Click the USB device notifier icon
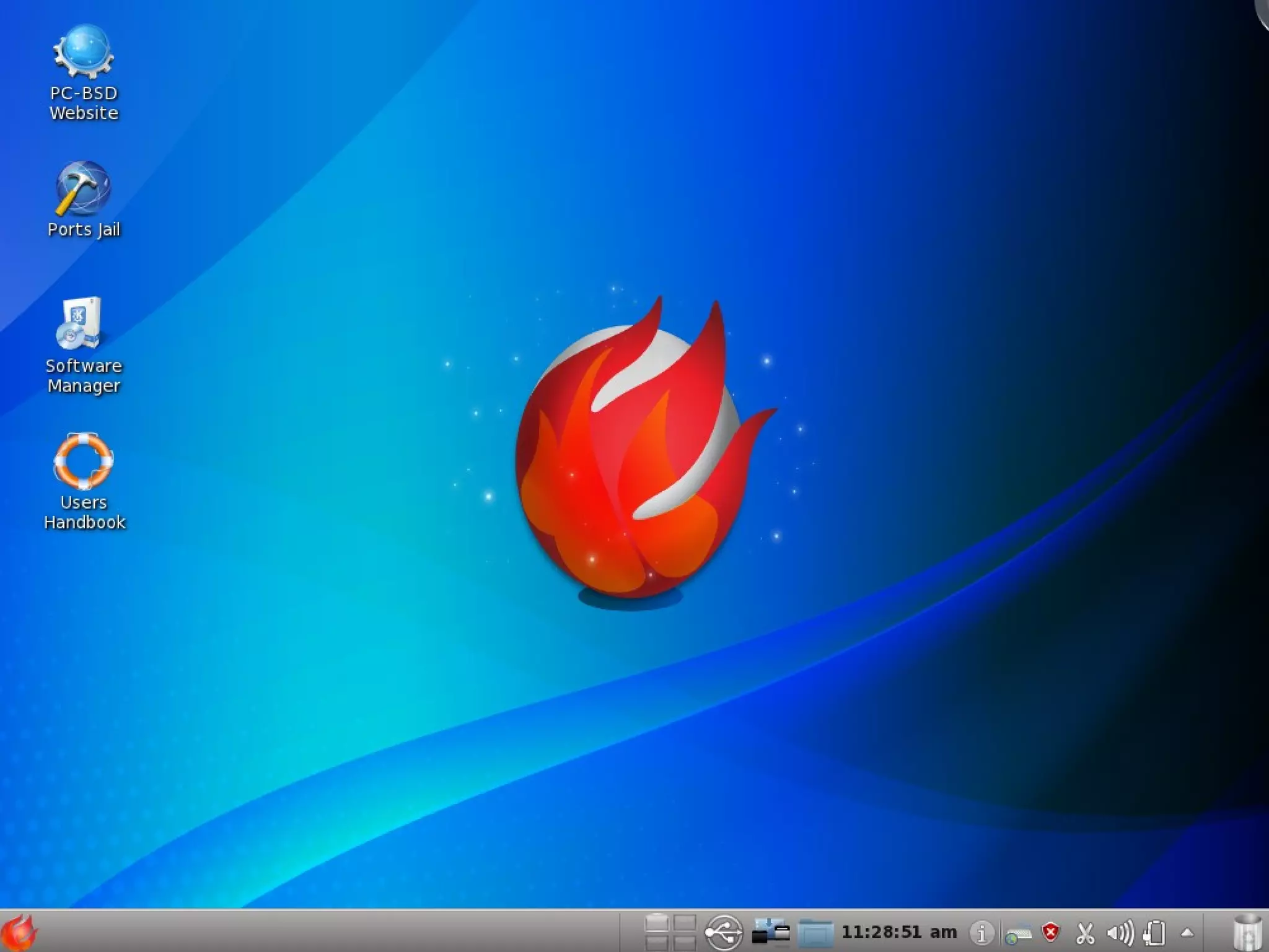 point(724,932)
